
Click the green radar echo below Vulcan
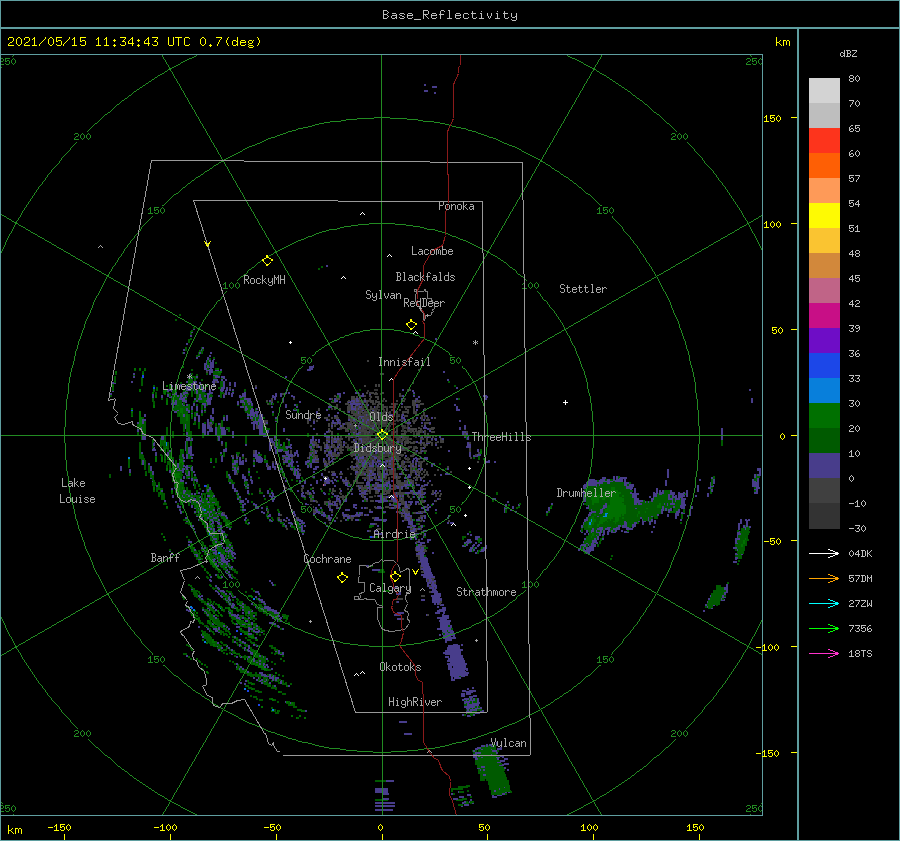point(492,770)
